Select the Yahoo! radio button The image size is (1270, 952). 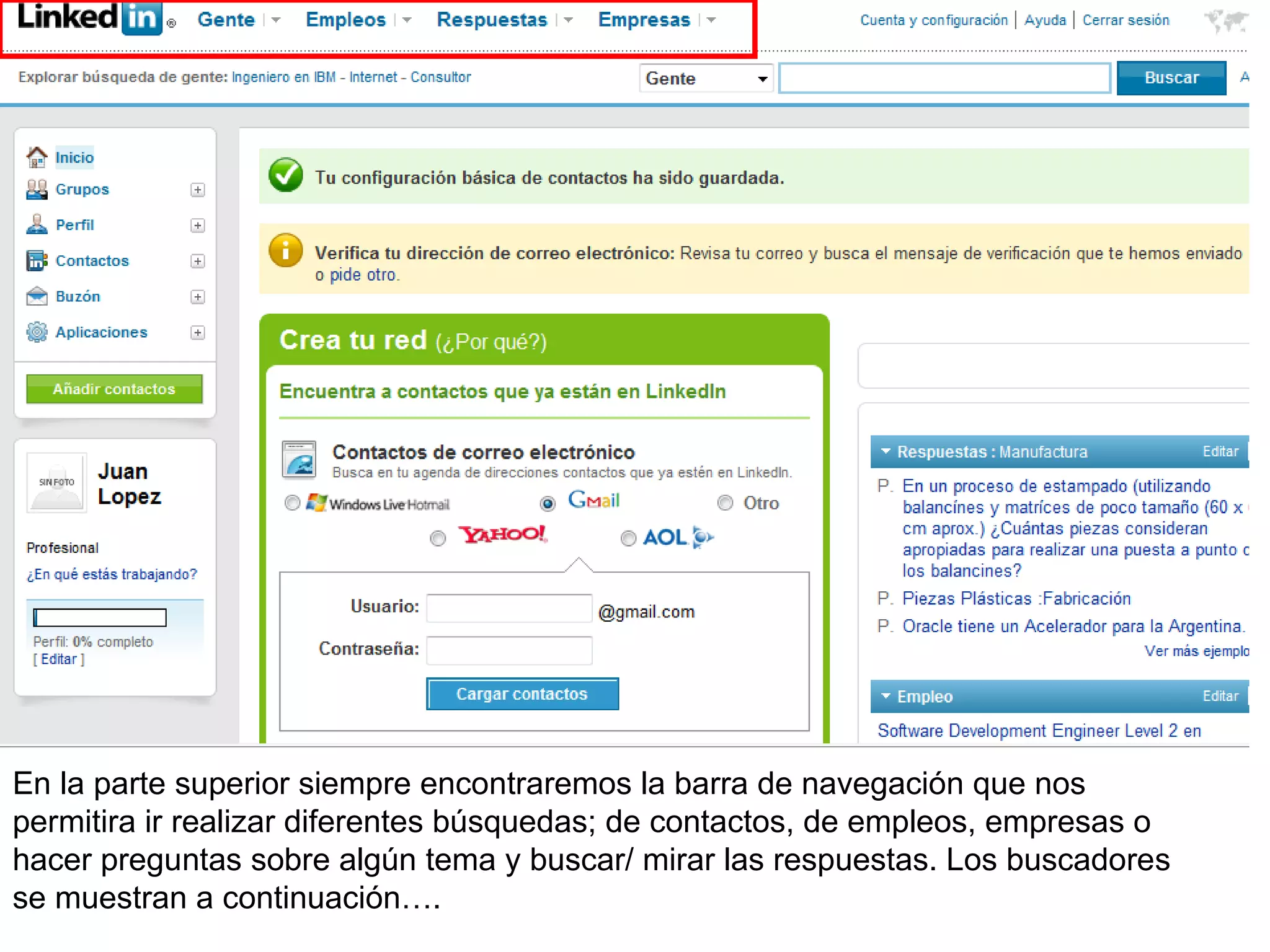[x=438, y=538]
